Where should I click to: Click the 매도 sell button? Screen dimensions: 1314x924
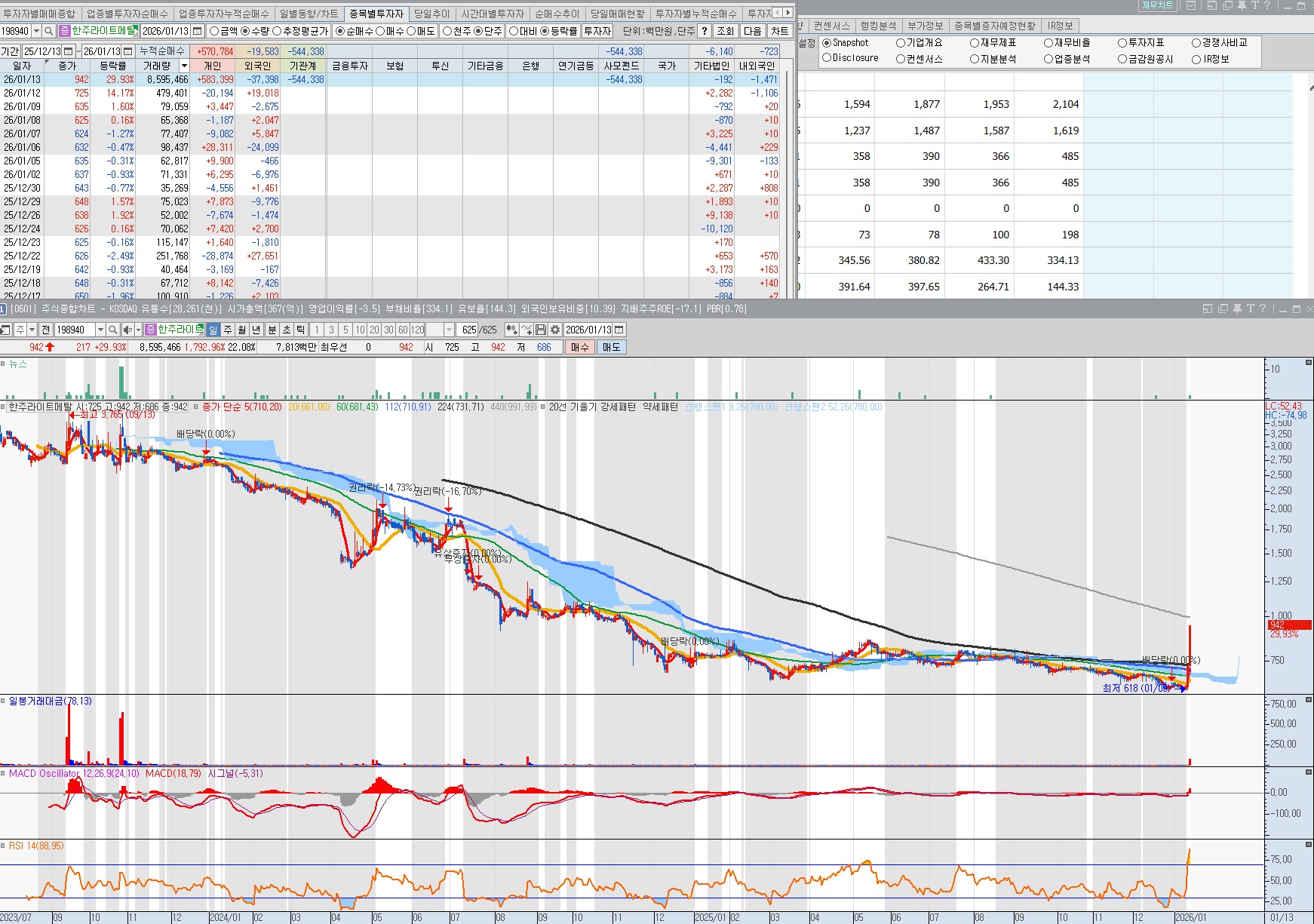(611, 347)
